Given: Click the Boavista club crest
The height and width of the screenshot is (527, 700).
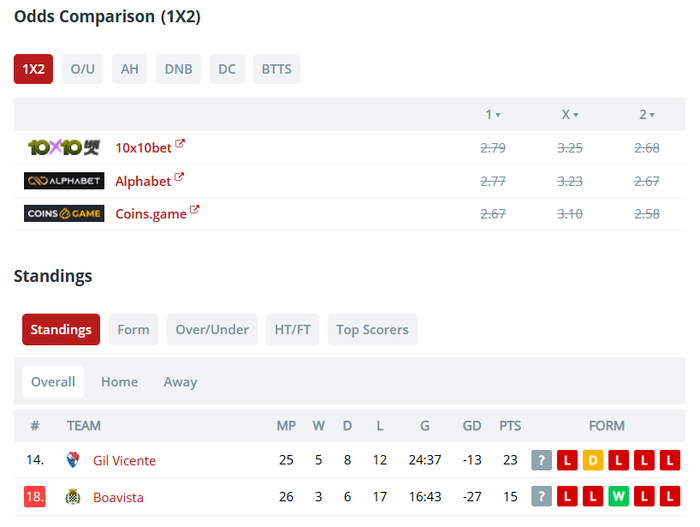Looking at the screenshot, I should 72,496.
